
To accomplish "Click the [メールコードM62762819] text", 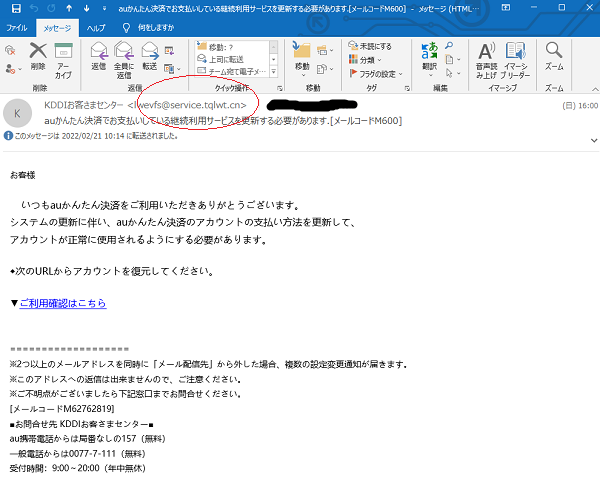I will point(62,409).
